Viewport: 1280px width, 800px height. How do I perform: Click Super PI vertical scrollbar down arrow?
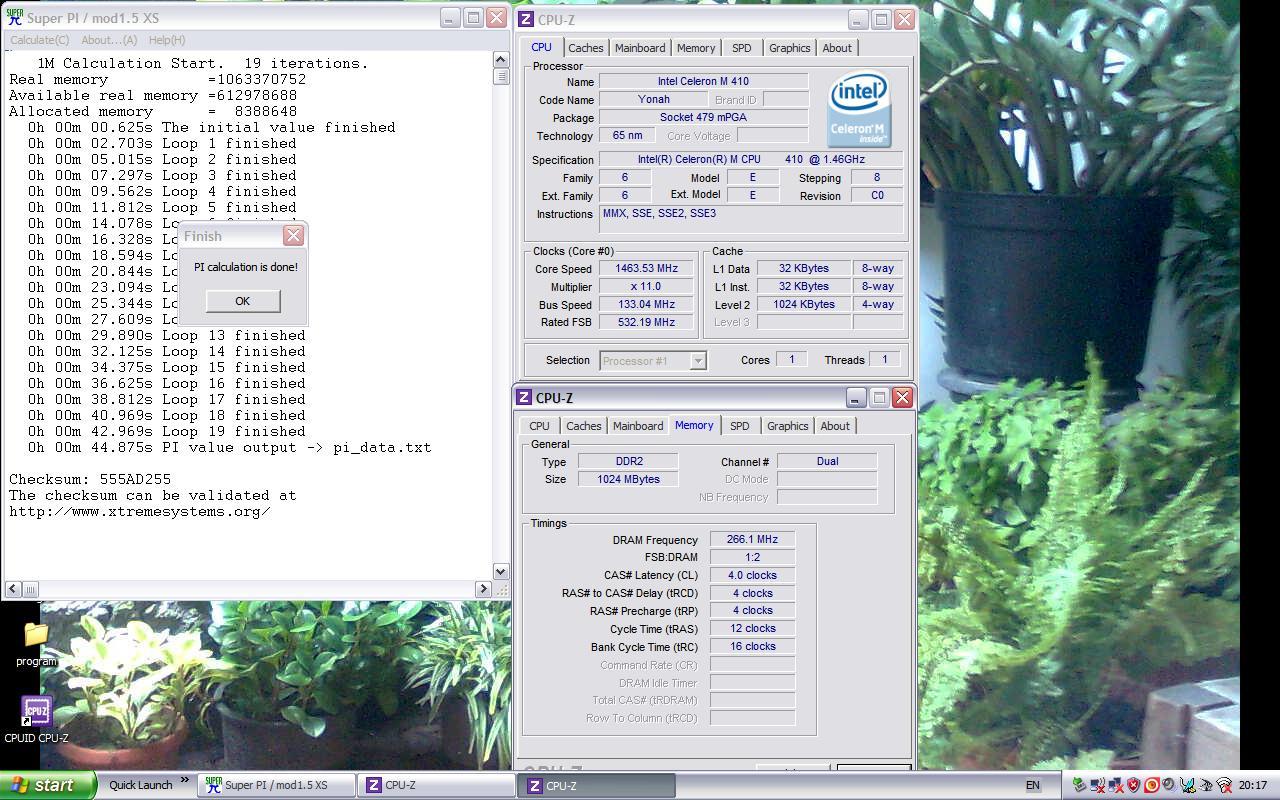[501, 571]
